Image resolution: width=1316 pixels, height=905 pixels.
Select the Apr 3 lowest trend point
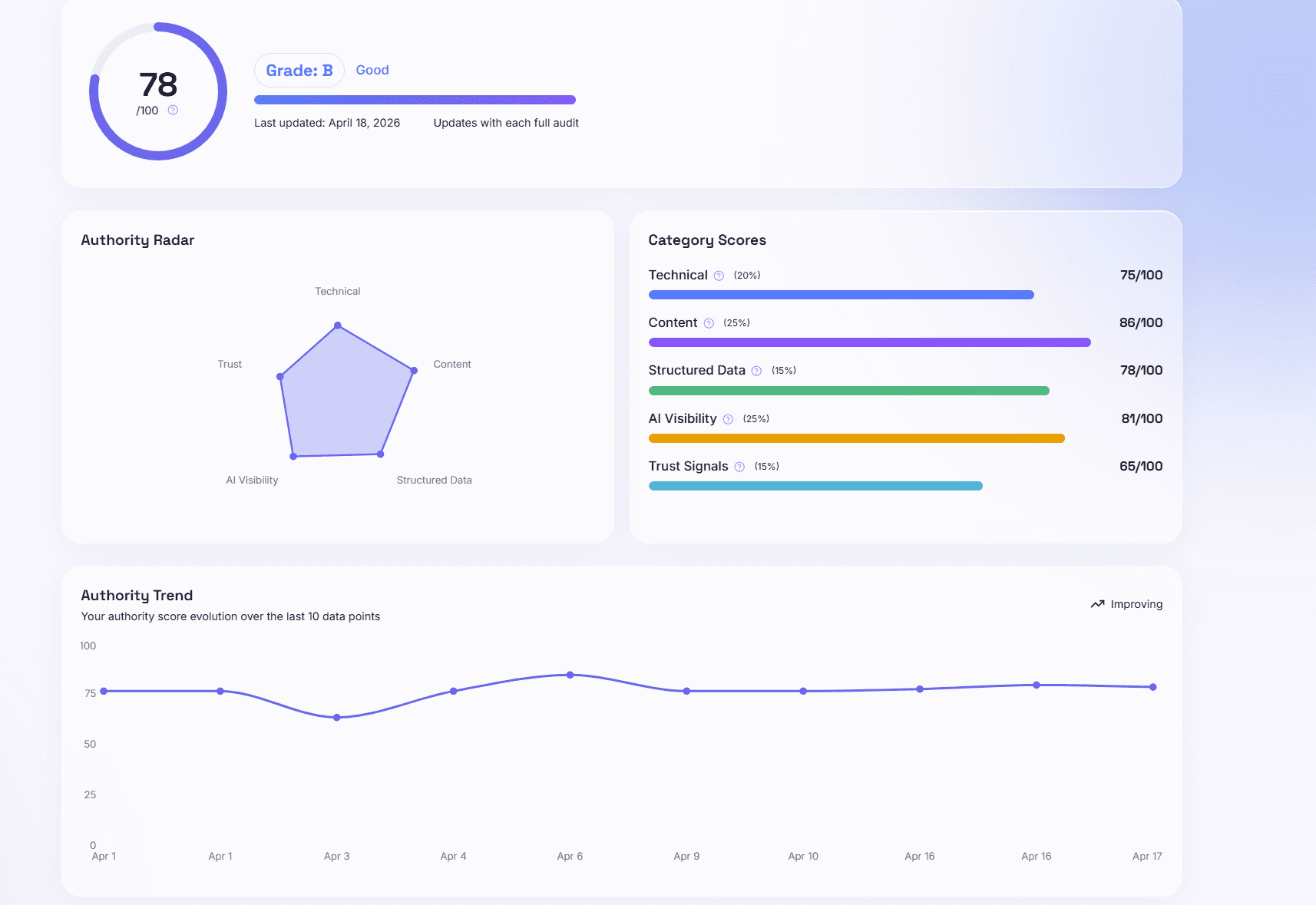[336, 718]
